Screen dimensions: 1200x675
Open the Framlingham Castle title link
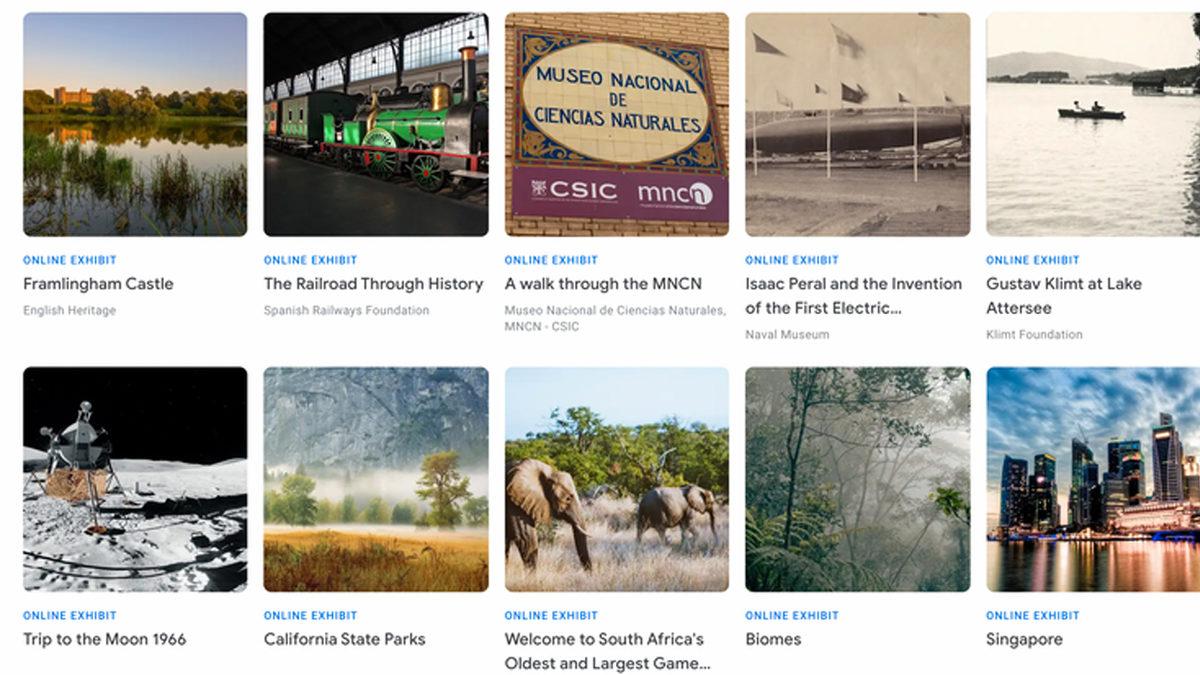pos(98,284)
